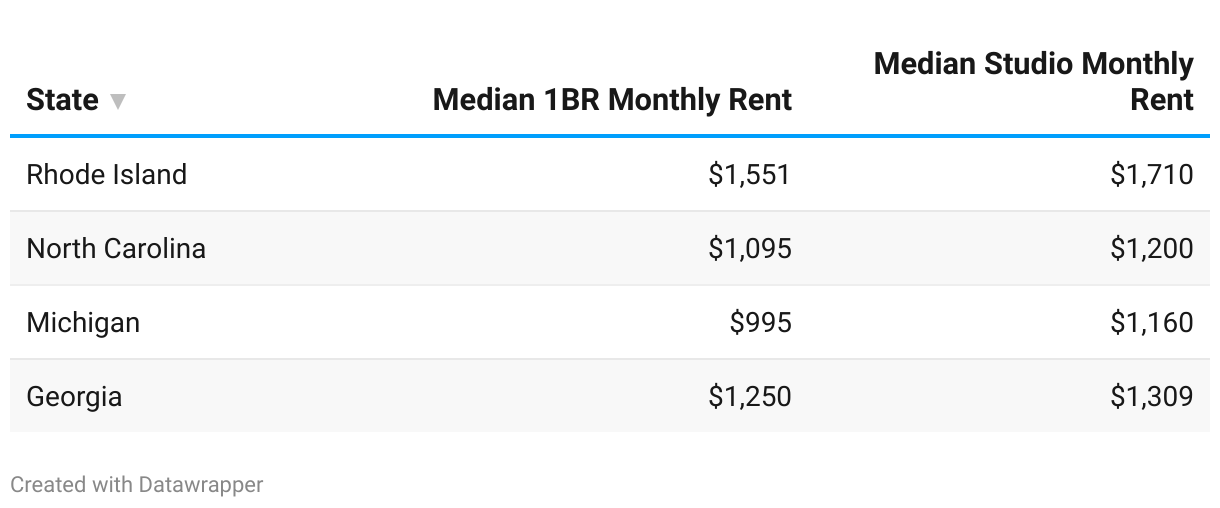Click North Carolina studio rent $1,200
1220x508 pixels.
[1152, 248]
